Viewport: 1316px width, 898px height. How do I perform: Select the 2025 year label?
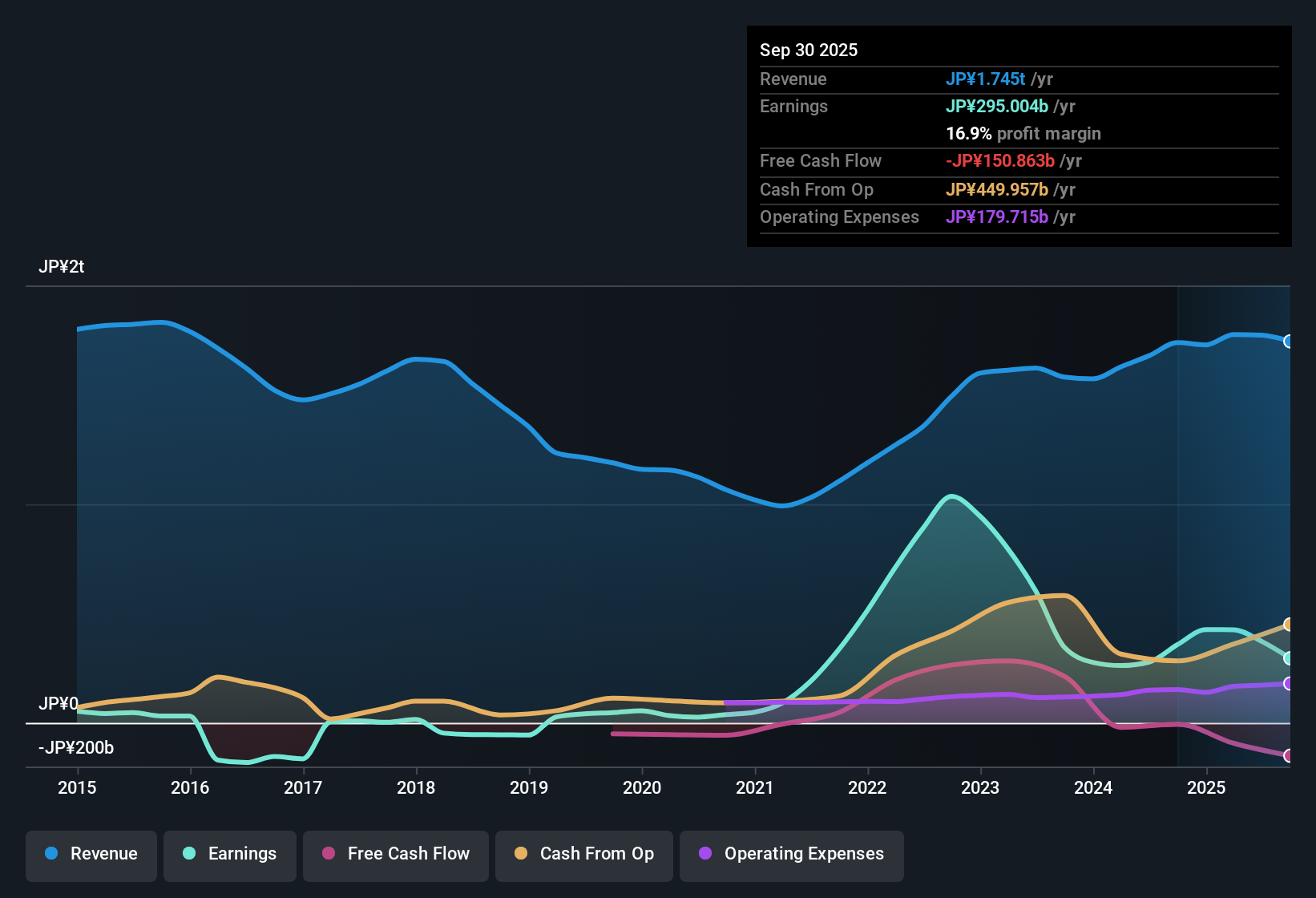click(1207, 788)
